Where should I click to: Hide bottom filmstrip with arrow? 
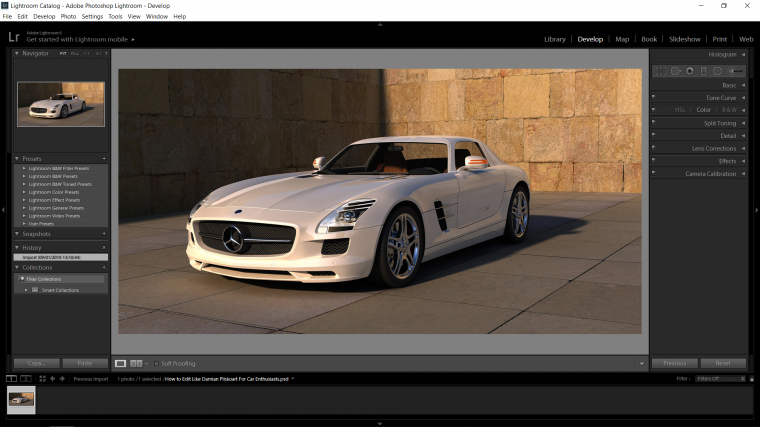pyautogui.click(x=380, y=424)
